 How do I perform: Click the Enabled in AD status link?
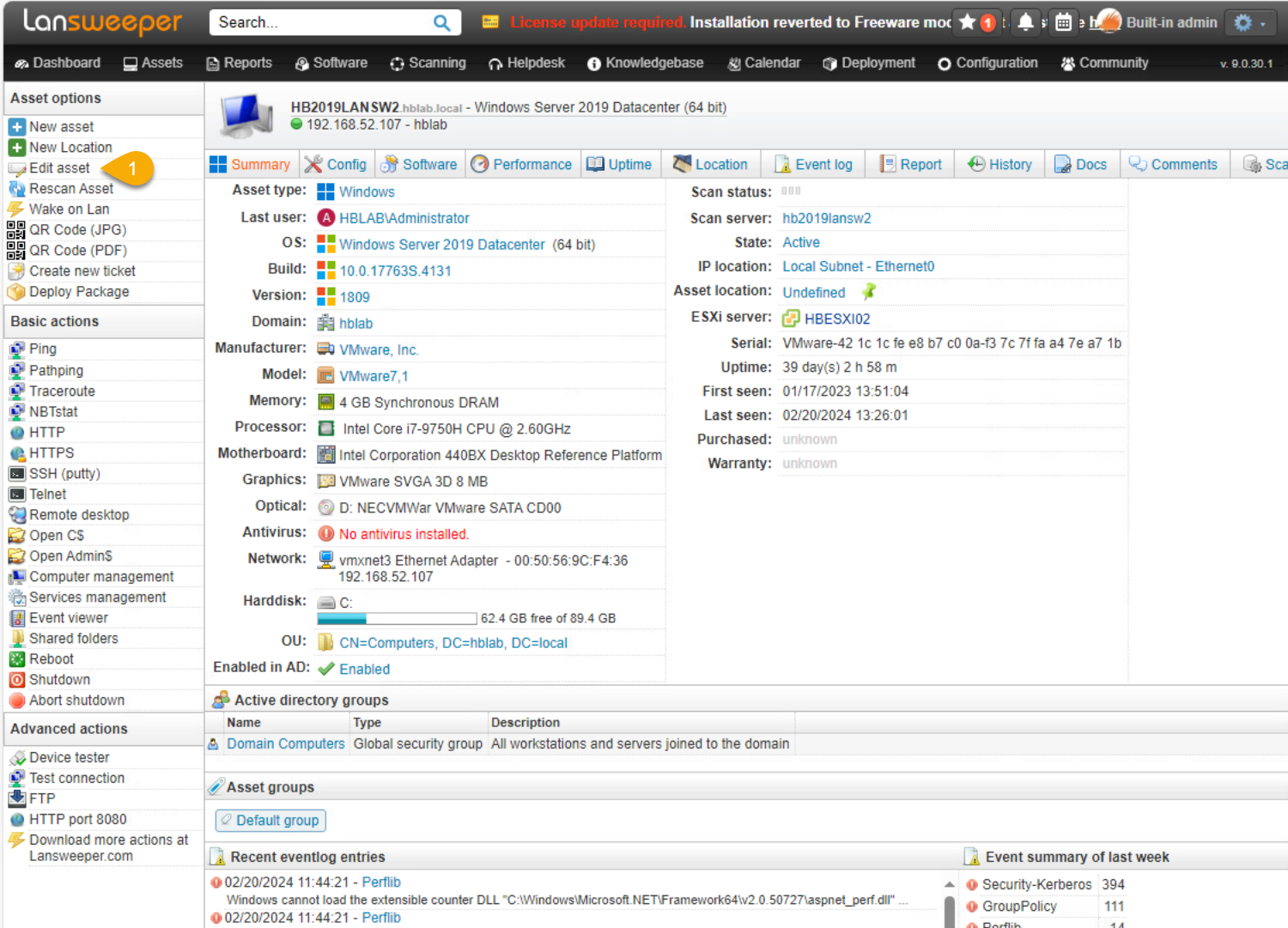pos(364,670)
